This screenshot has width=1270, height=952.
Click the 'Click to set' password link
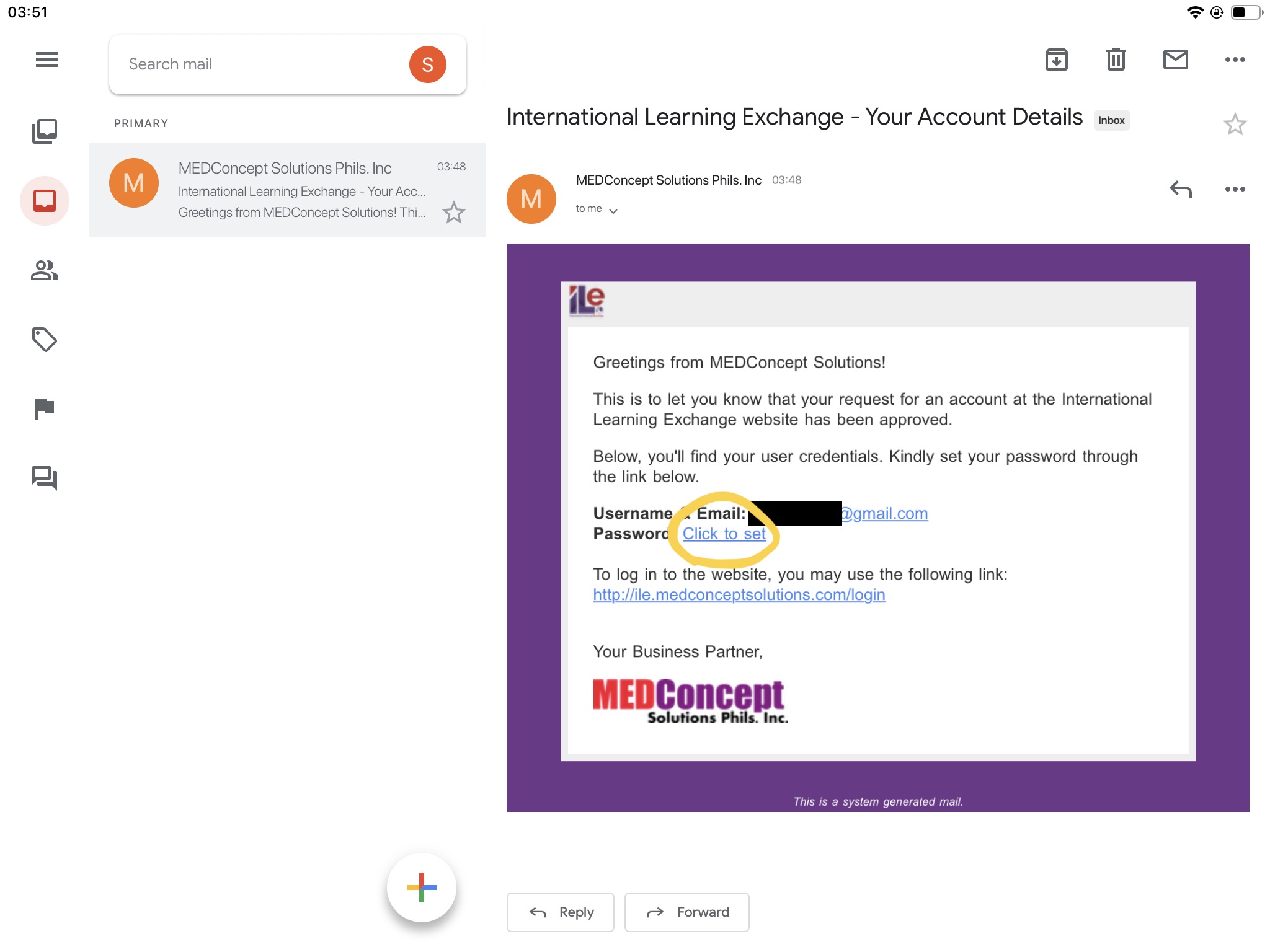[724, 534]
